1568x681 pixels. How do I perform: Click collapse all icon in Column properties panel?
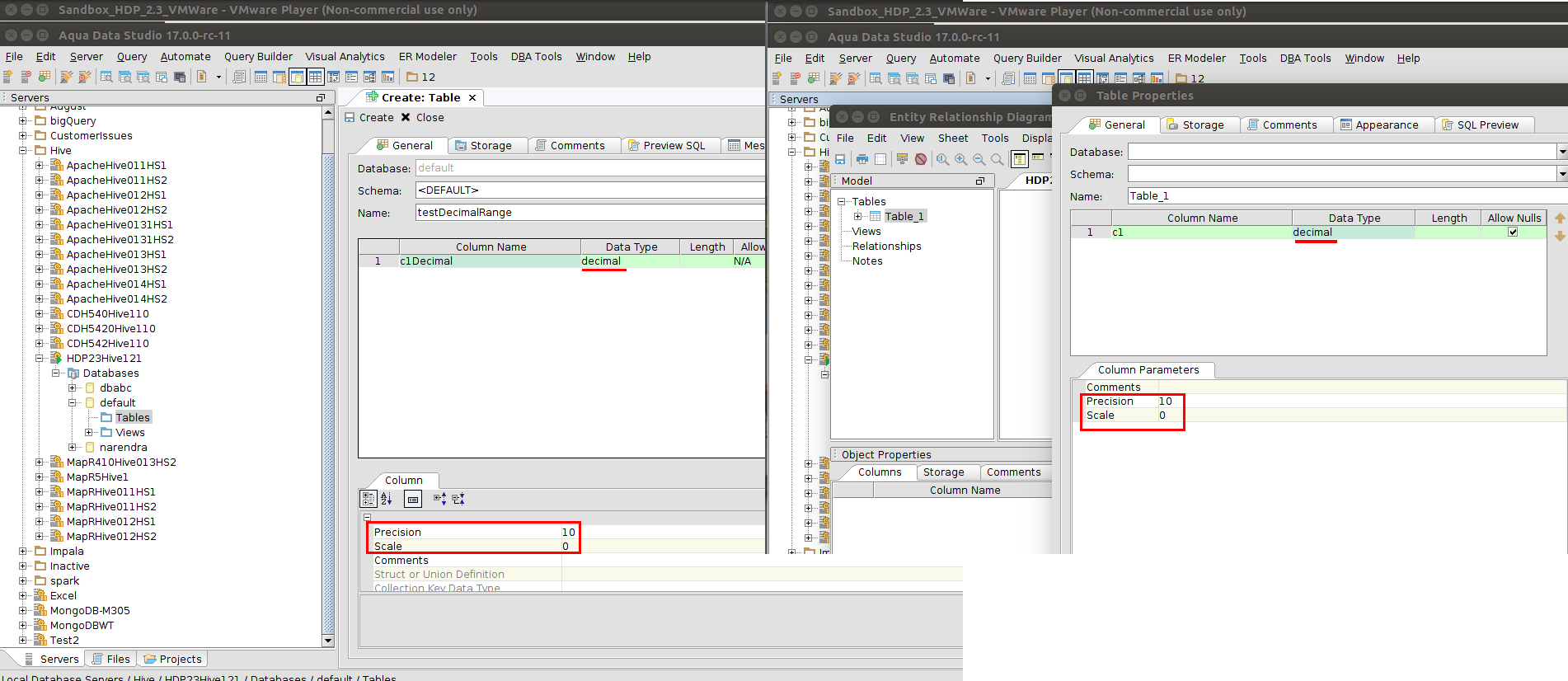point(458,499)
